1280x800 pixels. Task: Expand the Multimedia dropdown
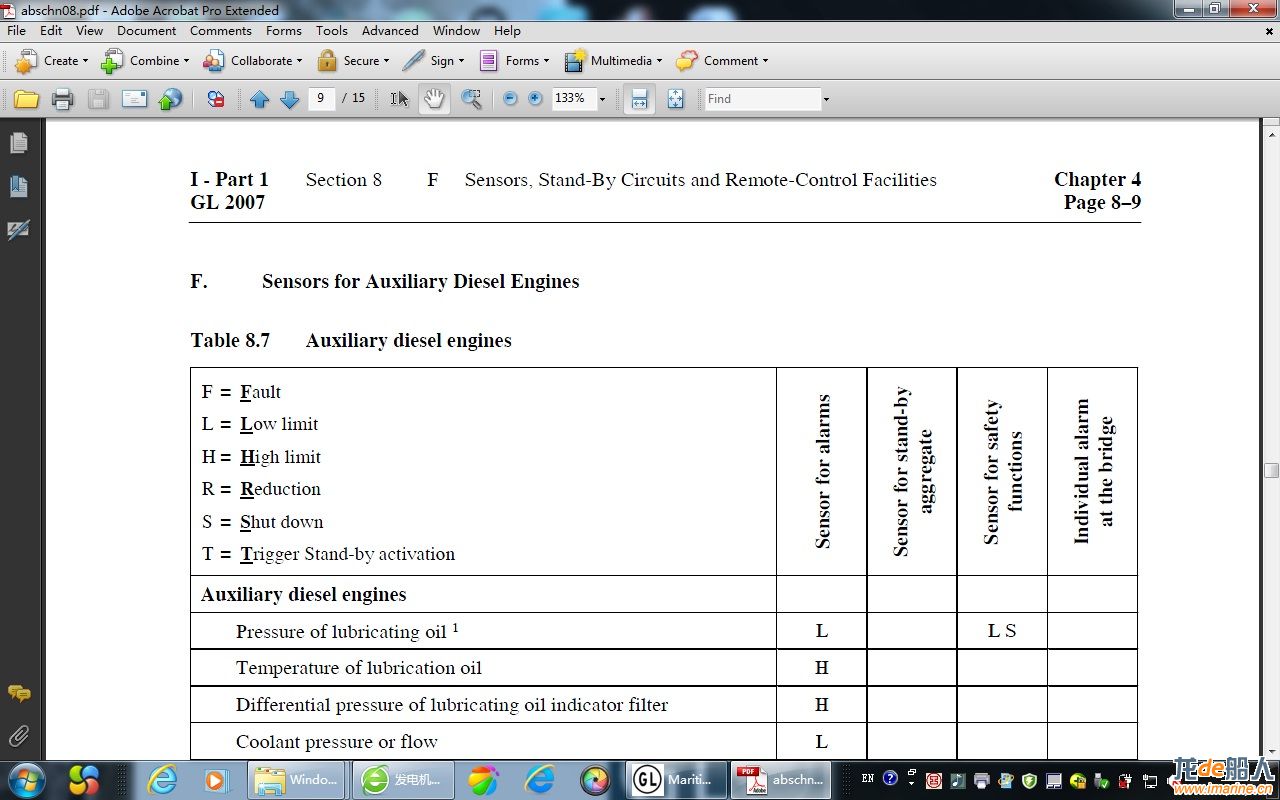[613, 61]
